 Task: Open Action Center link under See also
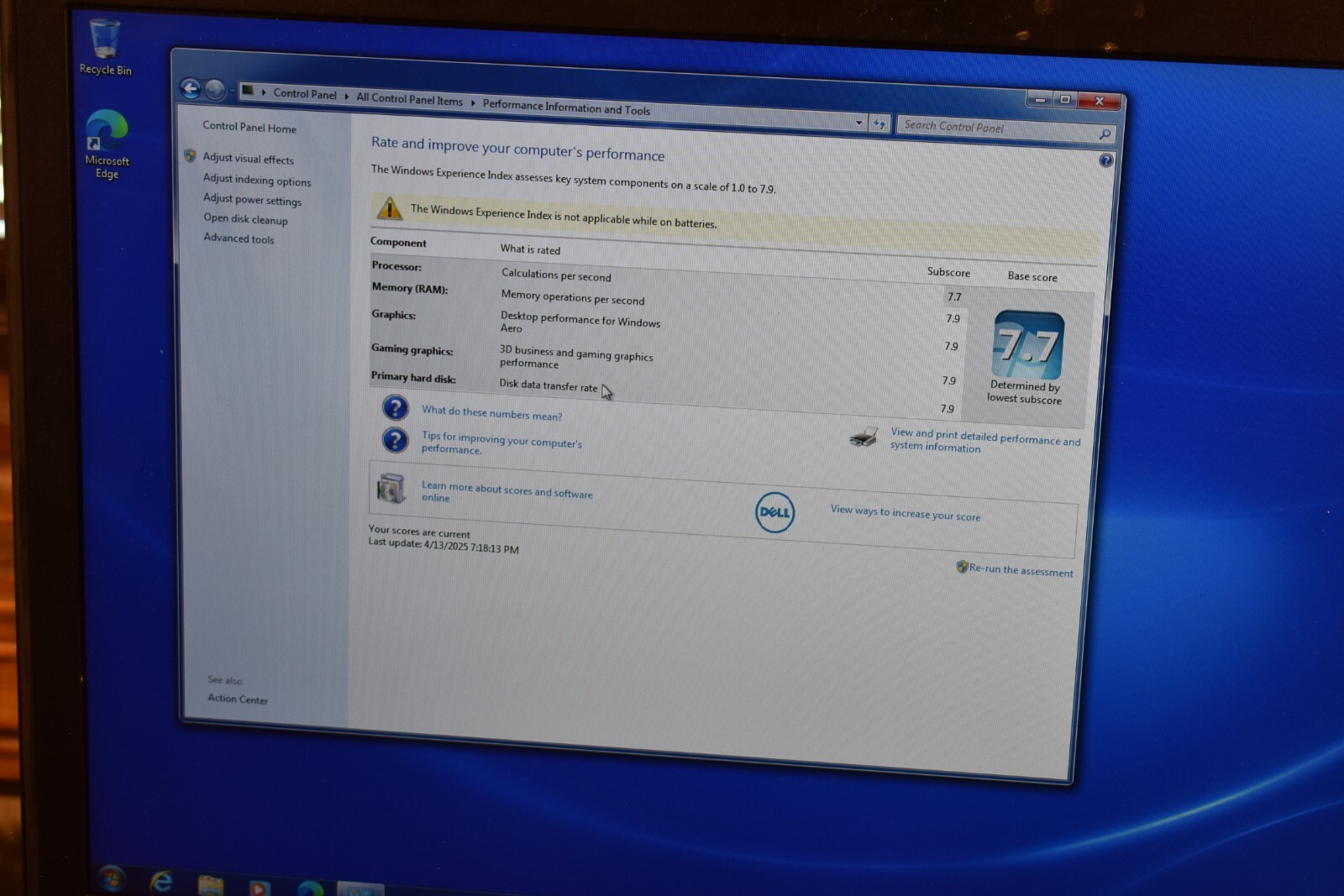click(x=238, y=699)
